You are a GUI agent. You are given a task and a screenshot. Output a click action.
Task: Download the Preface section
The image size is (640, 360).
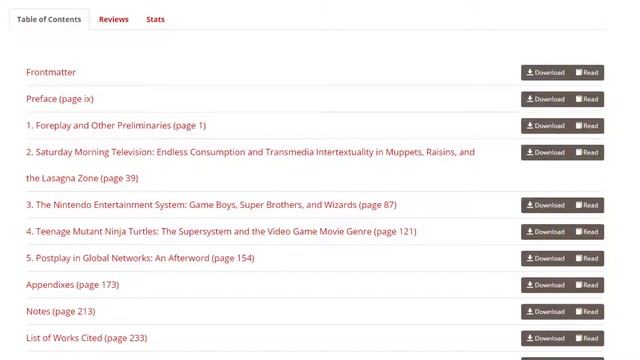545,99
